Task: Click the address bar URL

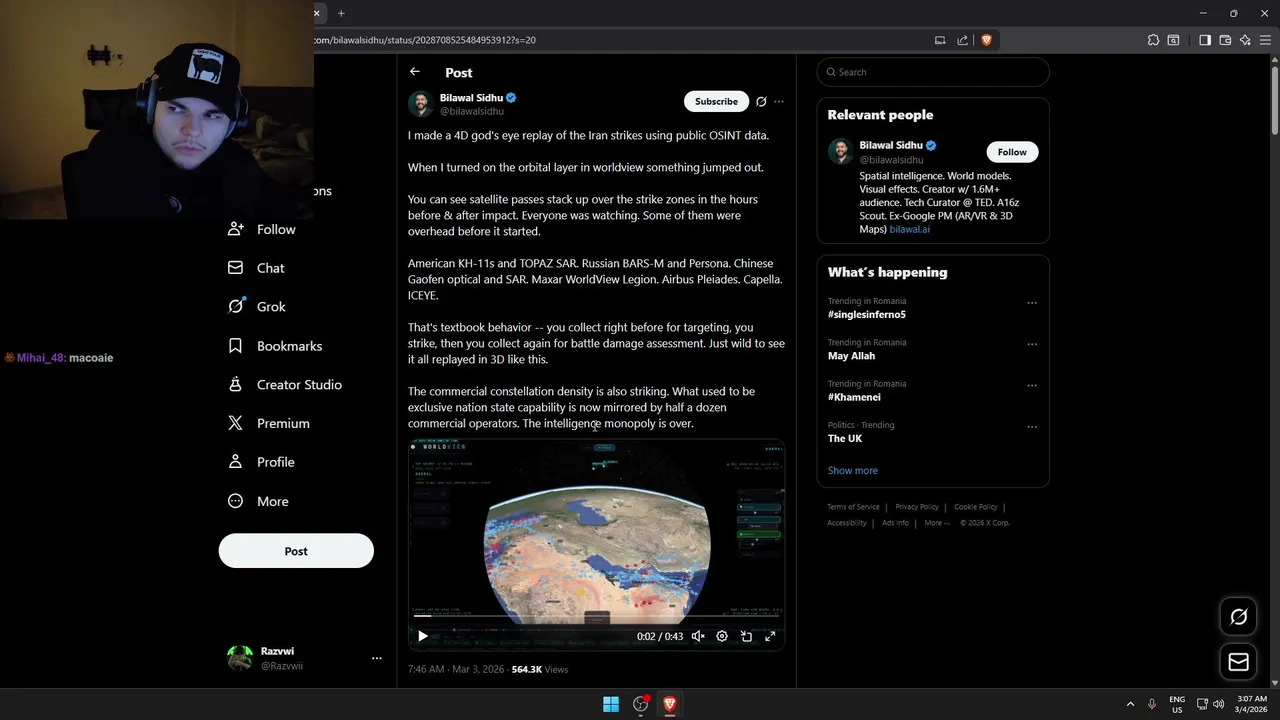Action: [x=425, y=40]
